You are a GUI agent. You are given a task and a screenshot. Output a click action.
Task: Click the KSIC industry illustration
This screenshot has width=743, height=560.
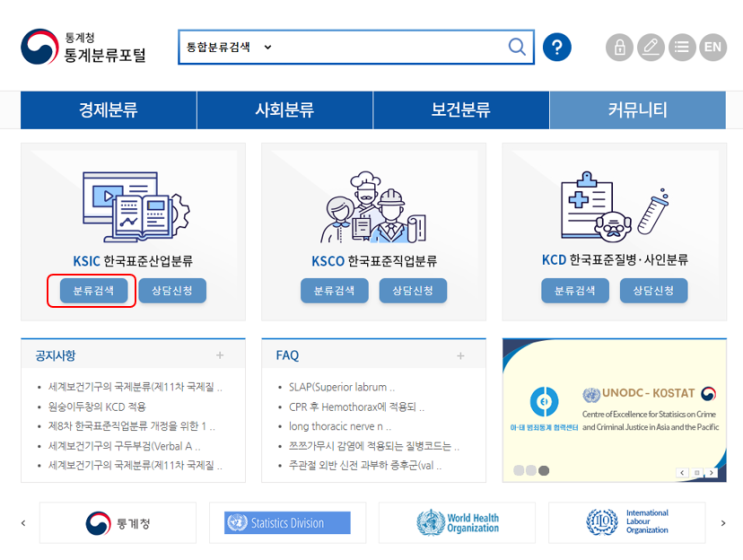coord(136,208)
